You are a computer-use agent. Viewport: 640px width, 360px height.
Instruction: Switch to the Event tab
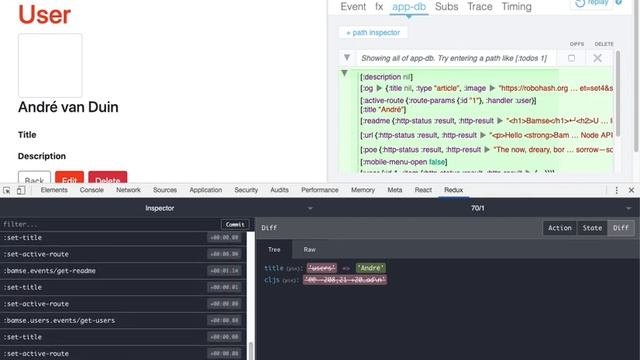click(x=353, y=7)
